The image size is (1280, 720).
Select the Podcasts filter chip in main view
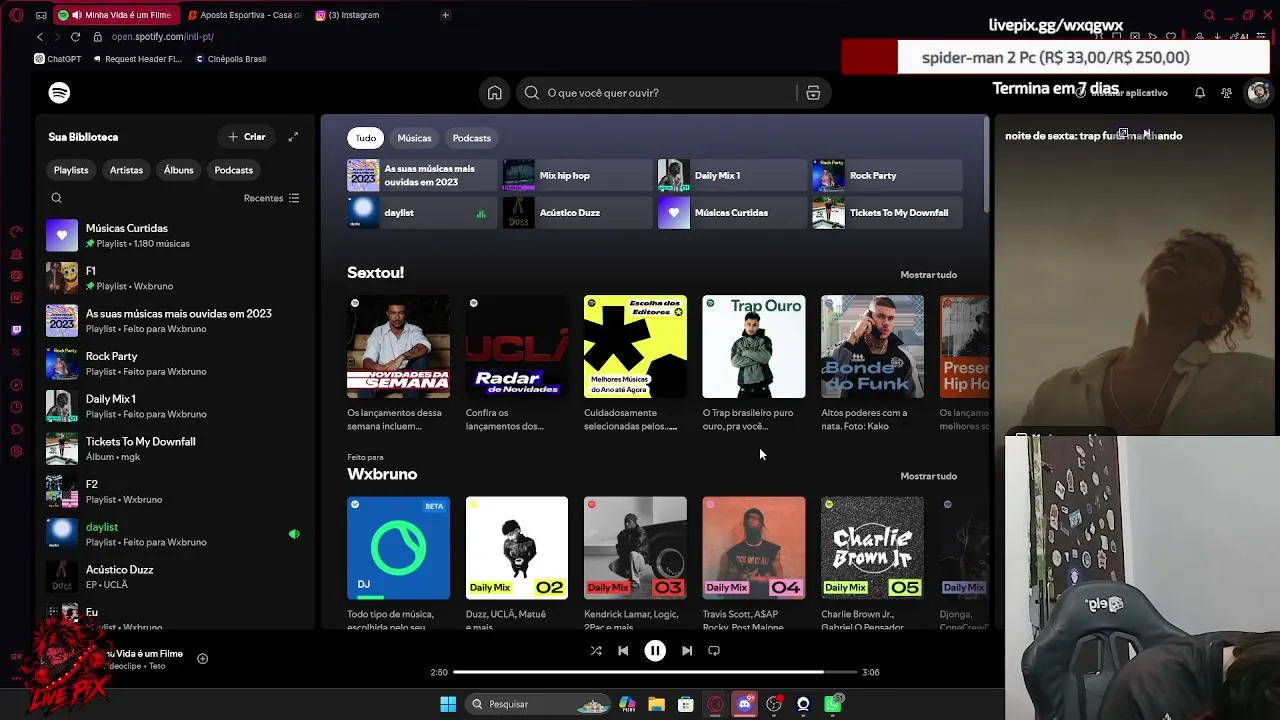pos(472,138)
